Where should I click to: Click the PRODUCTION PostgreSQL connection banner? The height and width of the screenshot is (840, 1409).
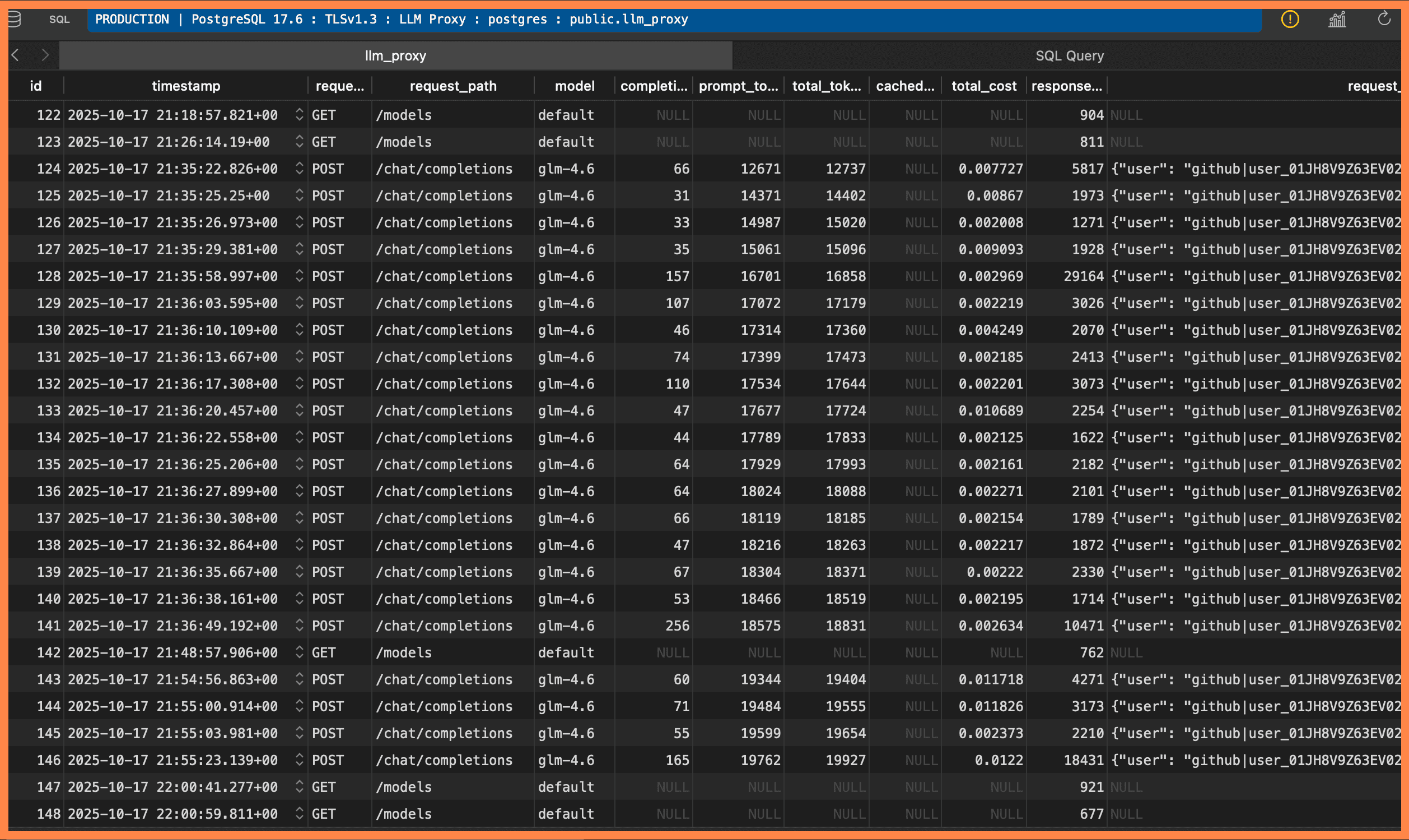pyautogui.click(x=391, y=18)
